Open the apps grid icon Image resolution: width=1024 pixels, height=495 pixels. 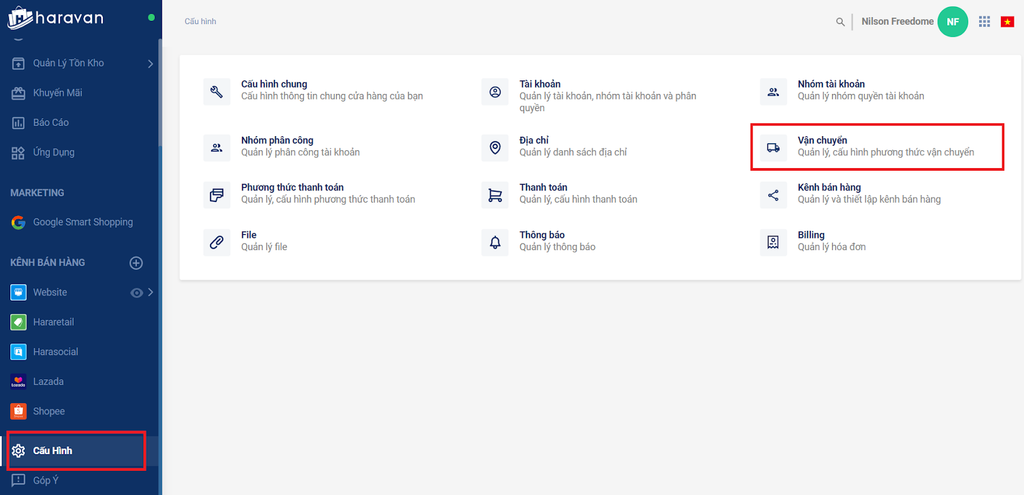984,22
